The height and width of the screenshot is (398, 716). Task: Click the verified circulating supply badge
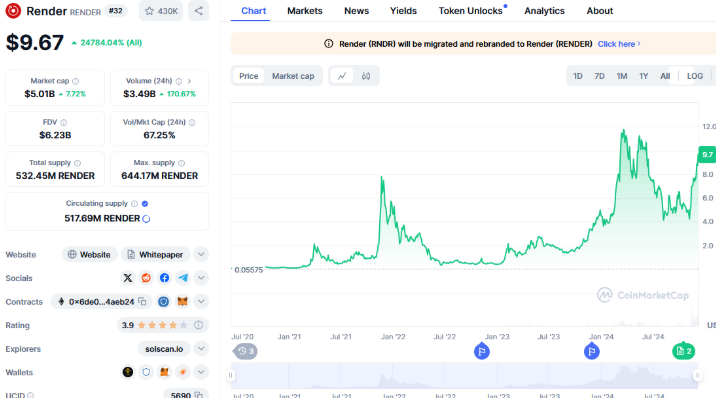[145, 204]
